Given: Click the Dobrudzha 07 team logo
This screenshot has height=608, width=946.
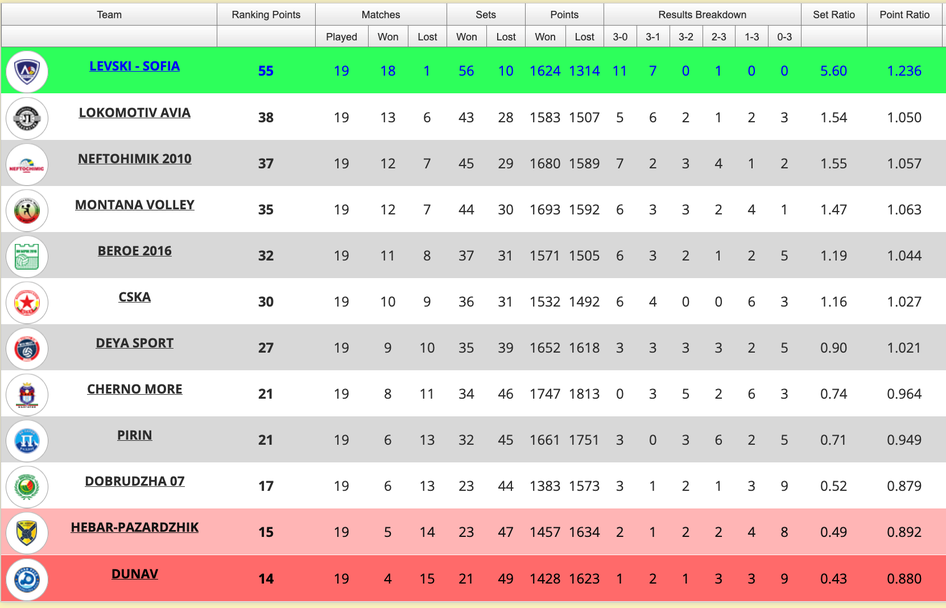Looking at the screenshot, I should click(x=27, y=487).
